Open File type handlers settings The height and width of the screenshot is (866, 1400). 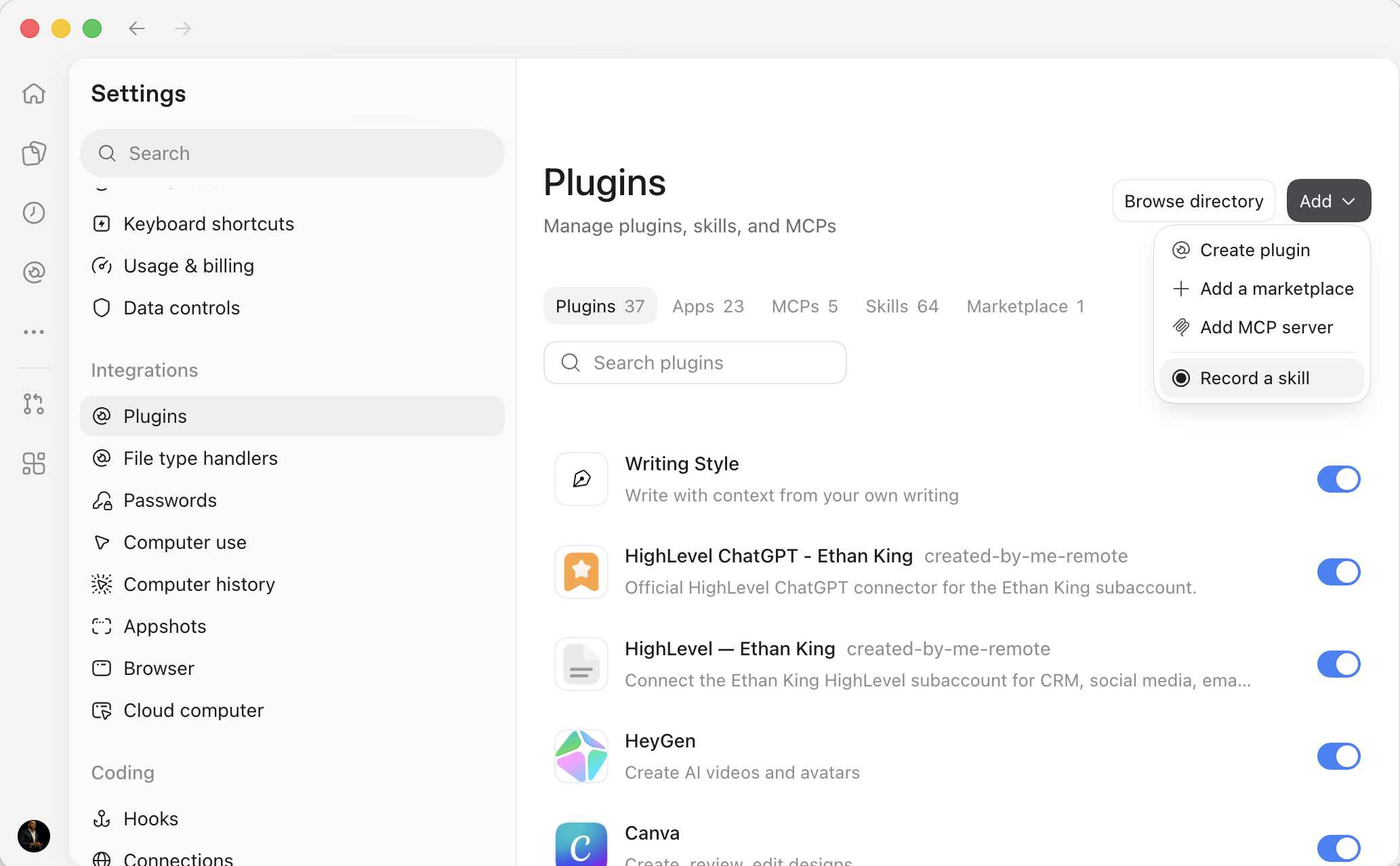[x=292, y=458]
